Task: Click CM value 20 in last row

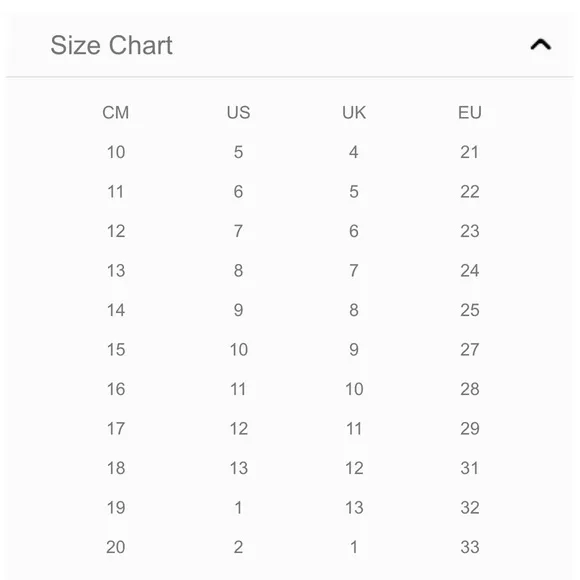Action: click(116, 547)
